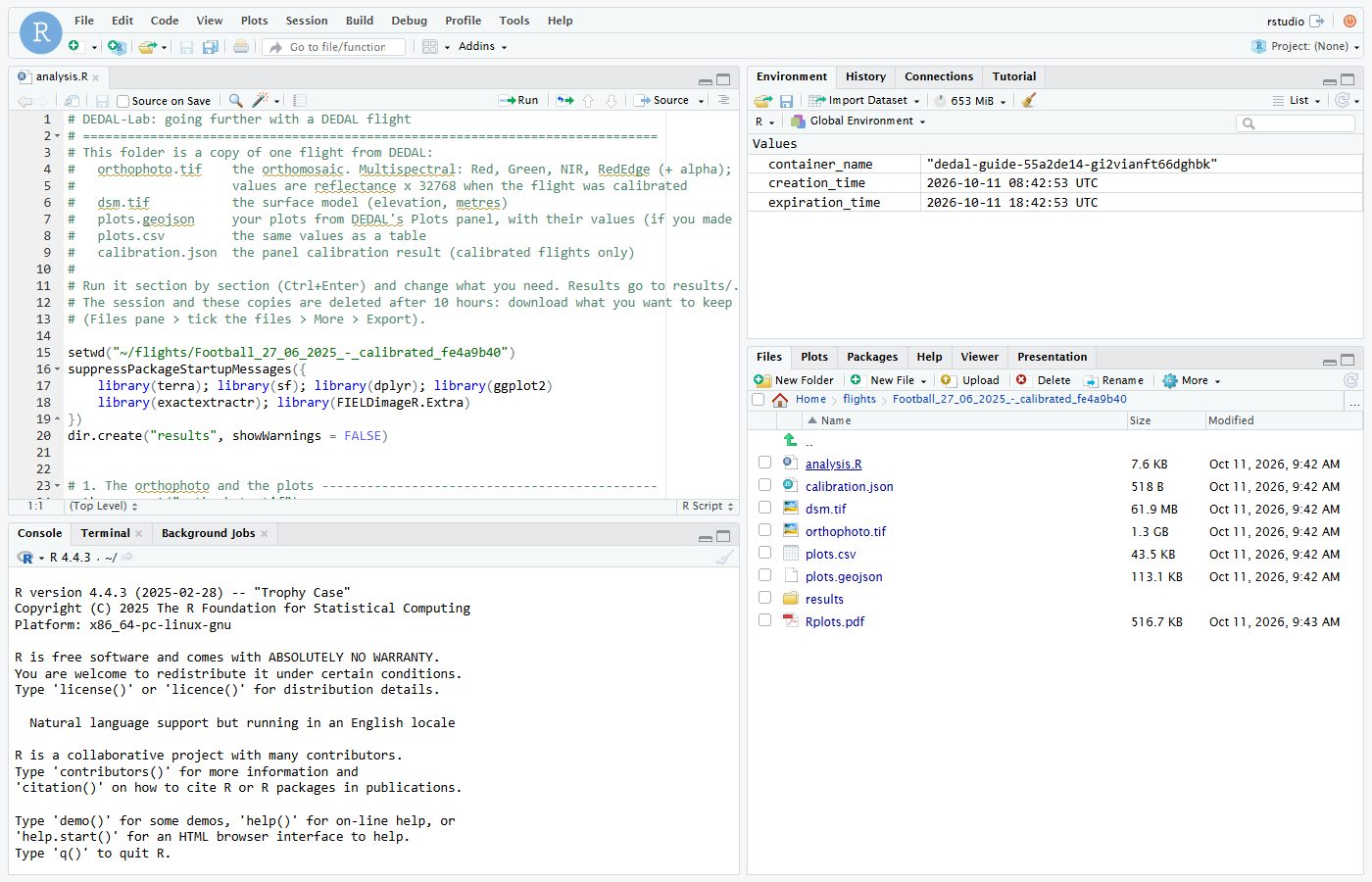Check the box next to analysis.R

(x=764, y=463)
